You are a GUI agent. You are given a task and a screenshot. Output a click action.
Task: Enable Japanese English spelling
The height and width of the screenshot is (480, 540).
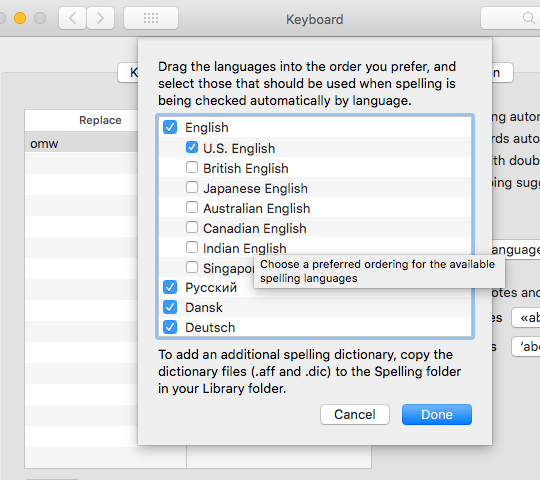pyautogui.click(x=192, y=187)
